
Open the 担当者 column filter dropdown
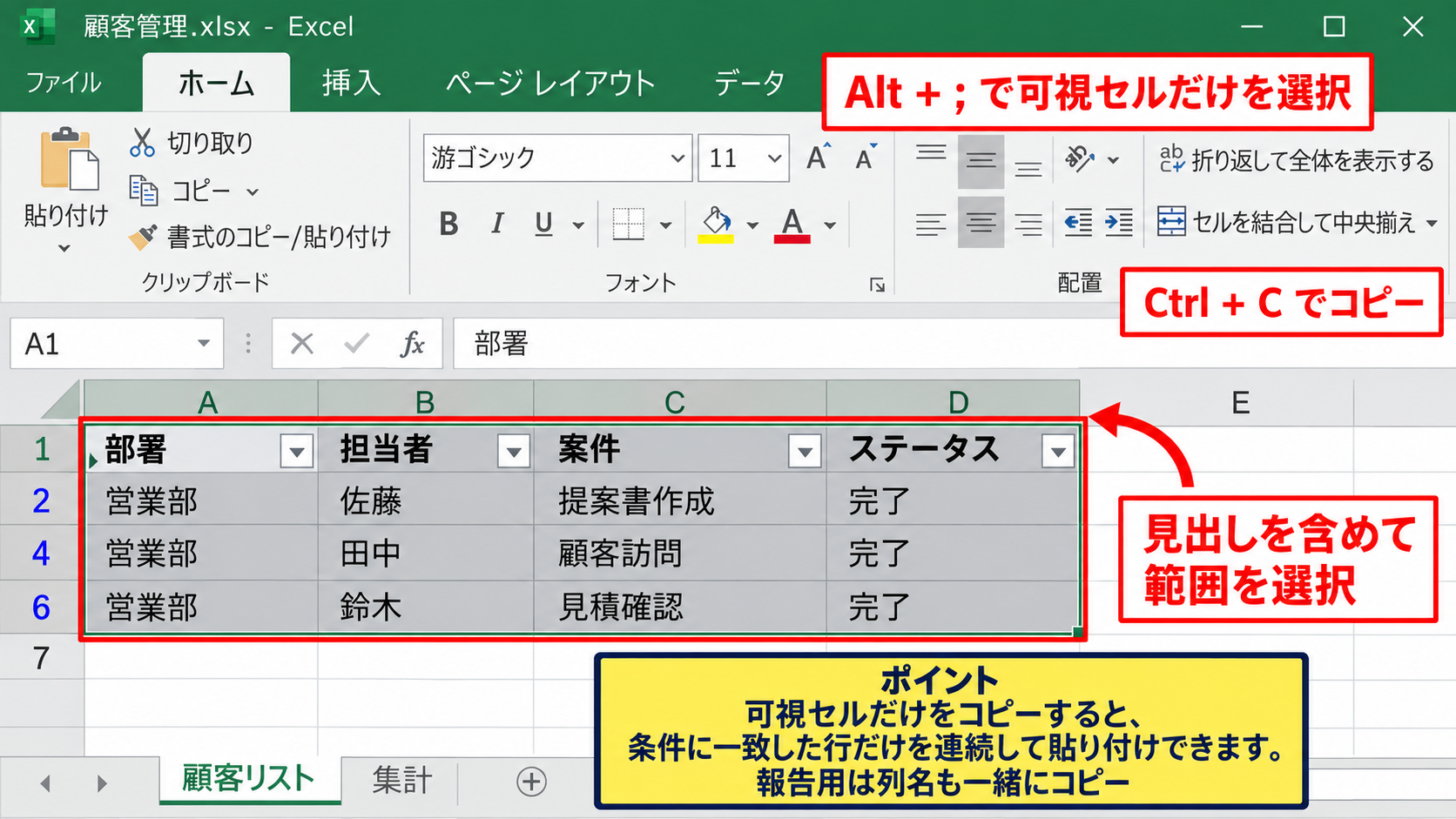point(514,451)
